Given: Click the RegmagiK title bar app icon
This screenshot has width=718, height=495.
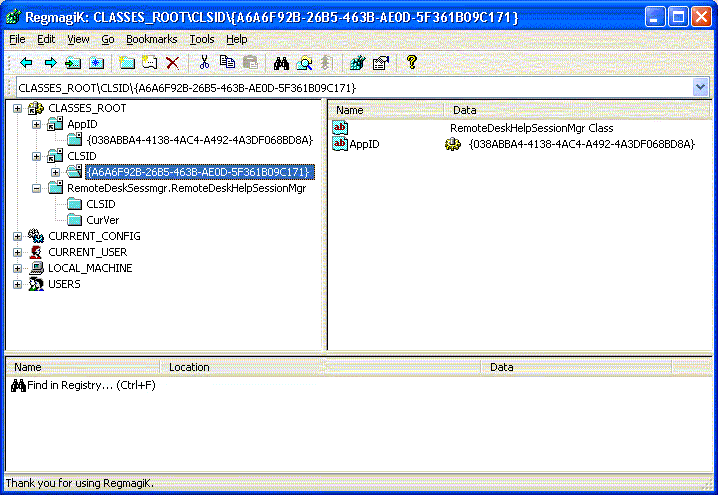Looking at the screenshot, I should click(13, 17).
